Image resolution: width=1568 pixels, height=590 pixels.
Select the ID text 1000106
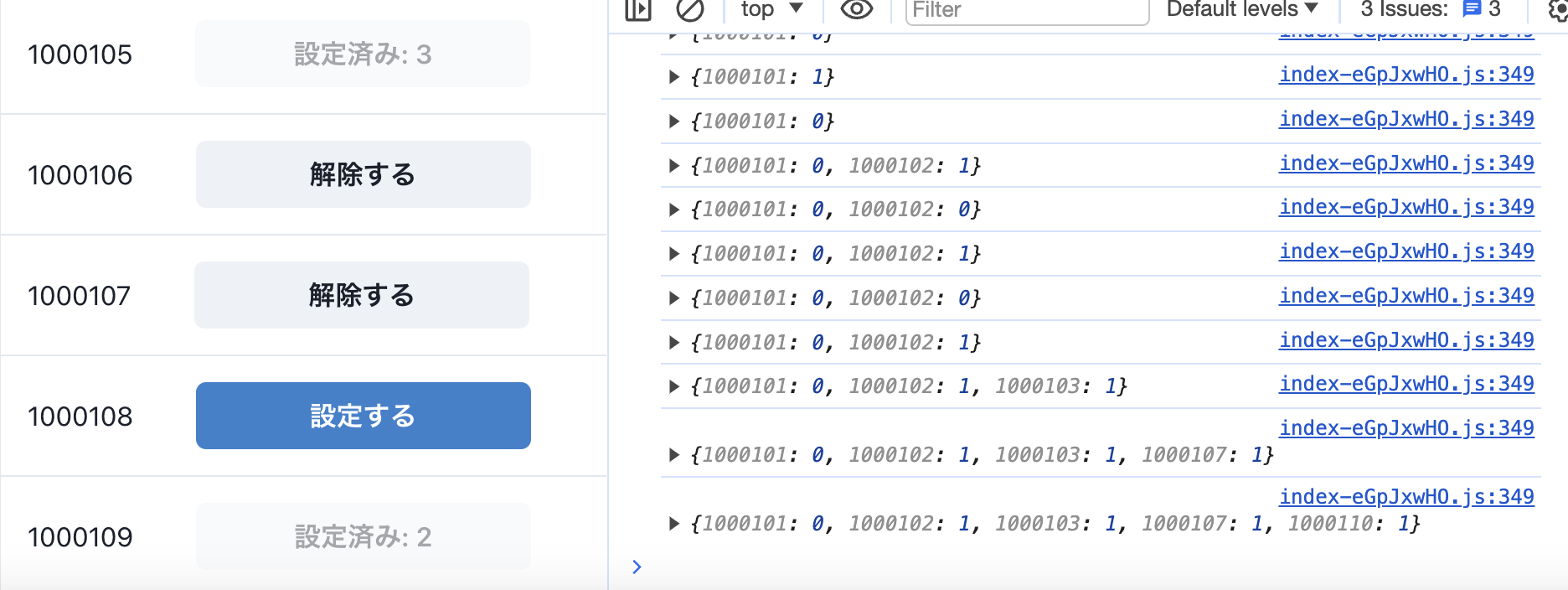click(x=80, y=175)
